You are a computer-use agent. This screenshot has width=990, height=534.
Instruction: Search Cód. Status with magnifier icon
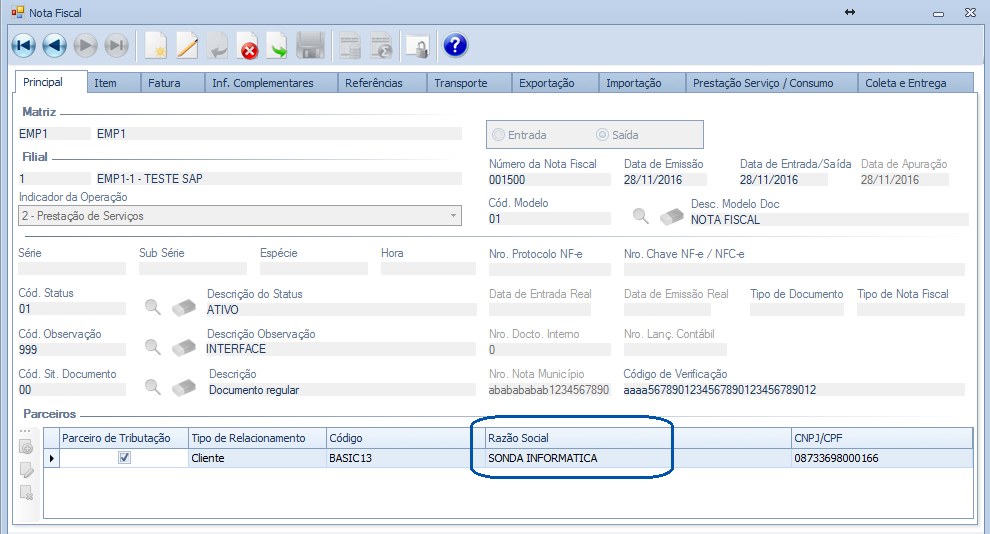pos(153,308)
